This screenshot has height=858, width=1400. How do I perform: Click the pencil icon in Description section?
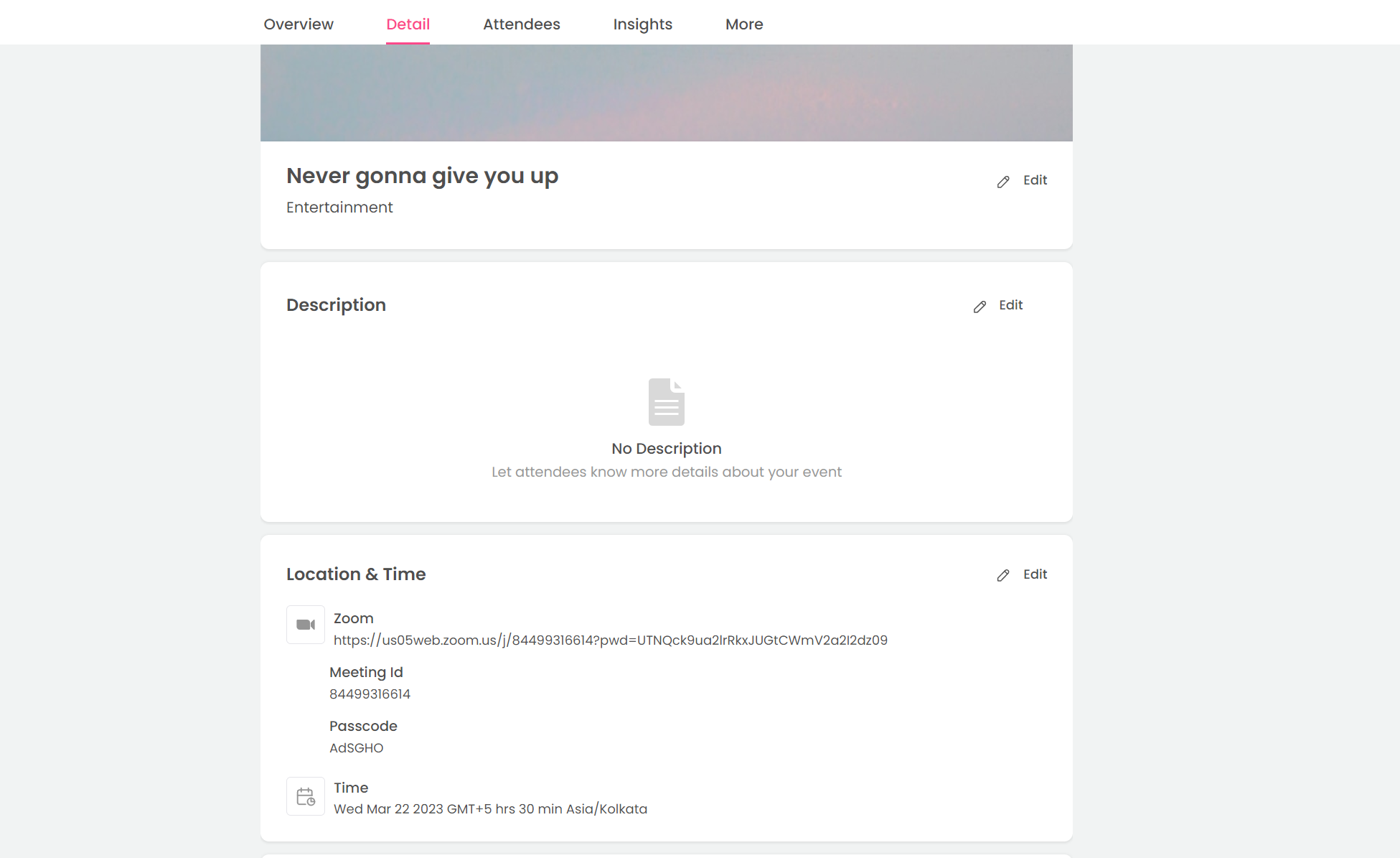pos(979,307)
